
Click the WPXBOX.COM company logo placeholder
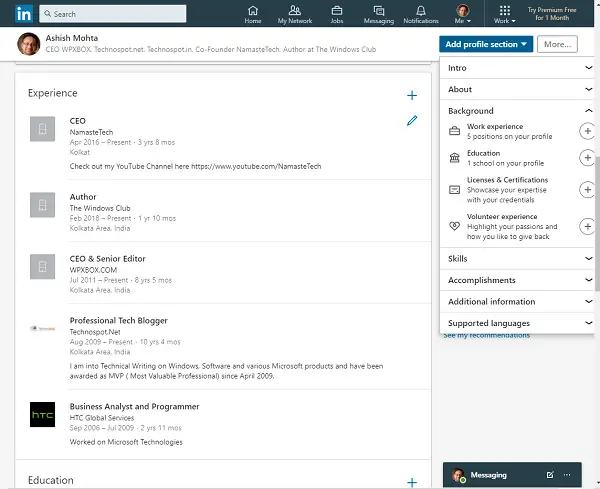click(42, 266)
